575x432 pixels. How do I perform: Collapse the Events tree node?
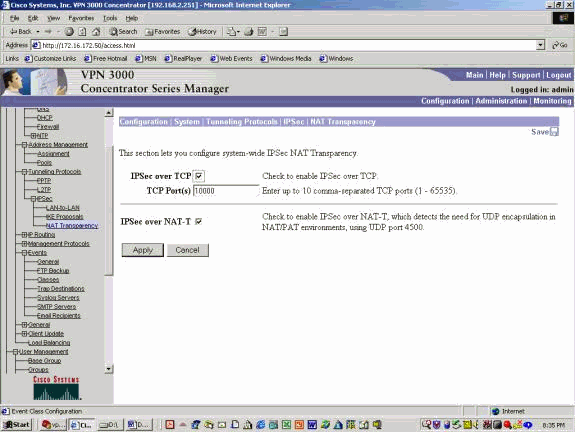point(25,253)
